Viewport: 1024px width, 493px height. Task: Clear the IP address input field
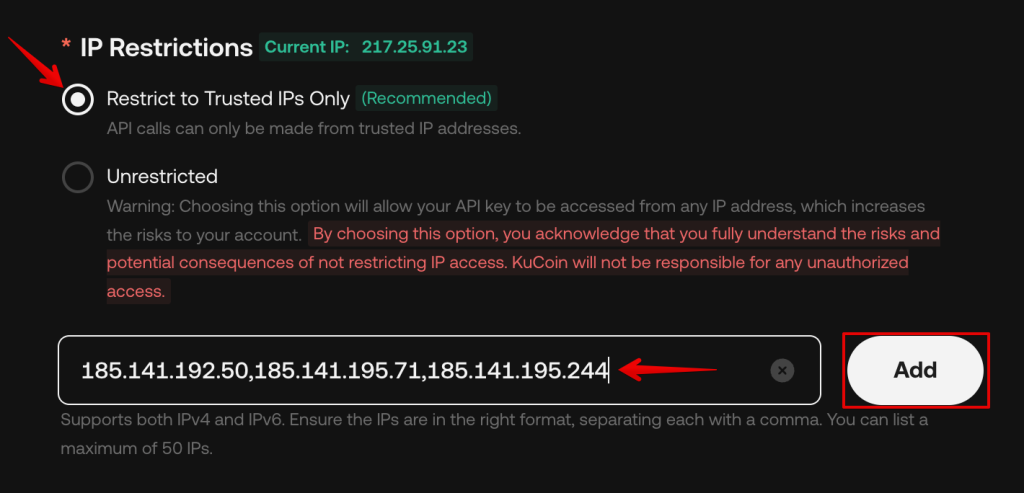(x=782, y=371)
